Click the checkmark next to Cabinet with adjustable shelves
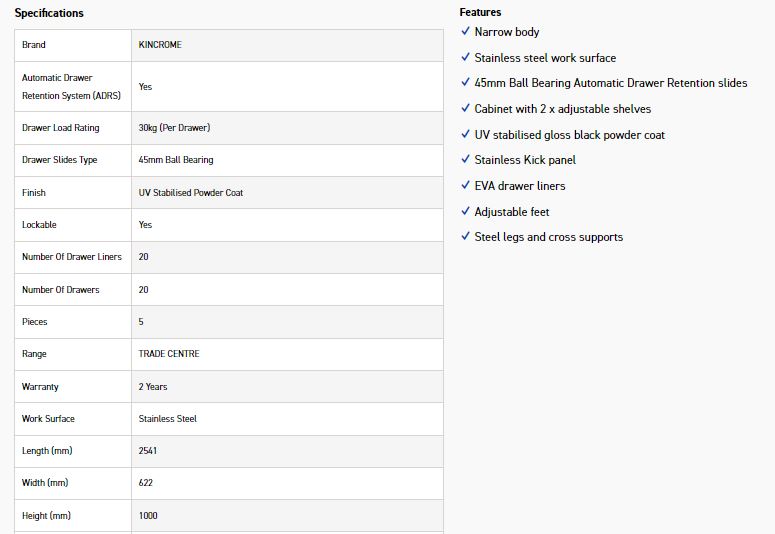Image resolution: width=775 pixels, height=534 pixels. [465, 108]
